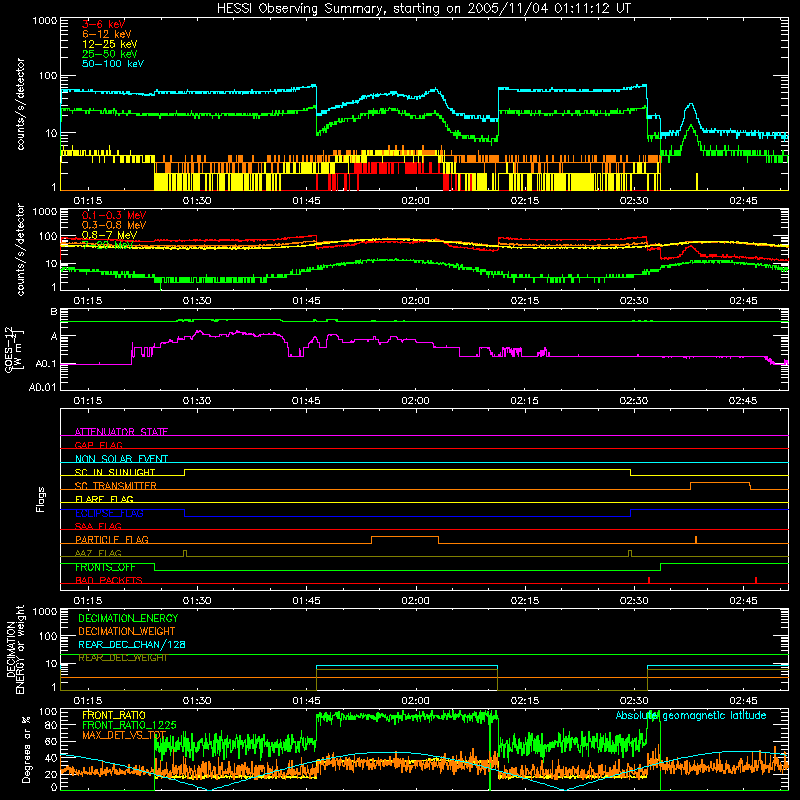
Task: Click the DECIMATION ENERGY or weight axis title
Action: [16, 650]
